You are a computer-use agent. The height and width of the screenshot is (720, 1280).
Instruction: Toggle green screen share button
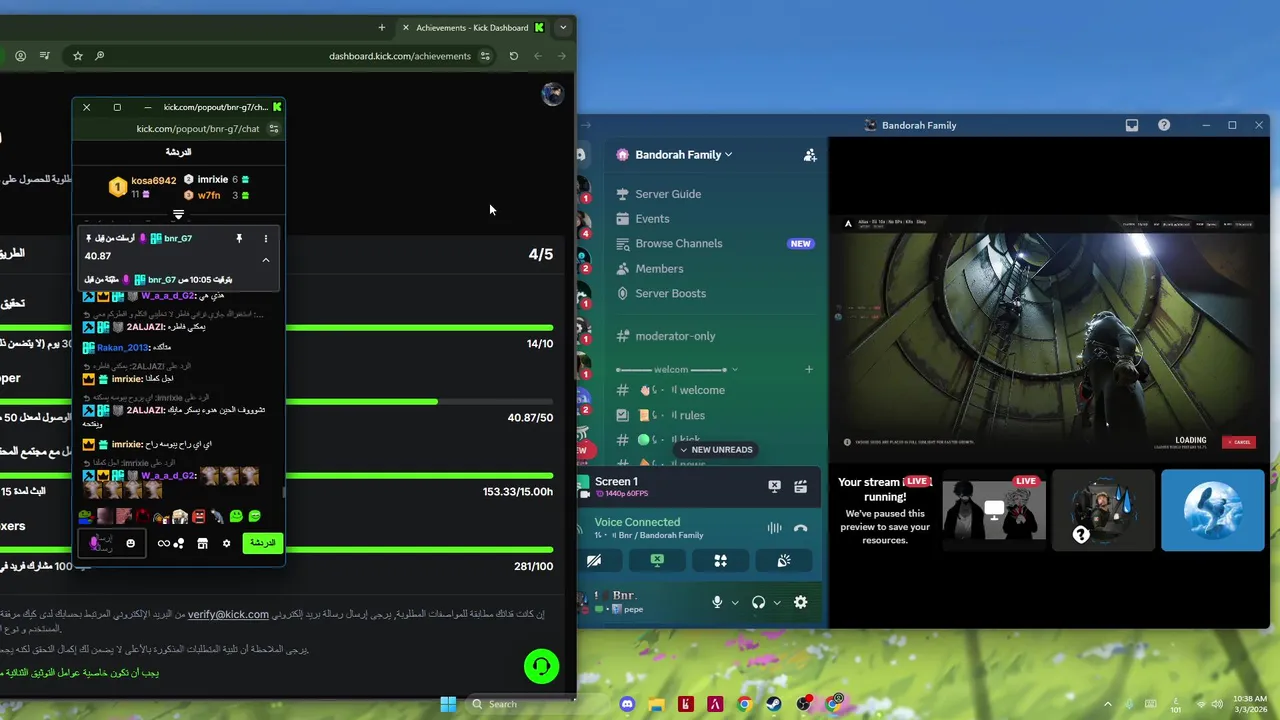(x=657, y=561)
